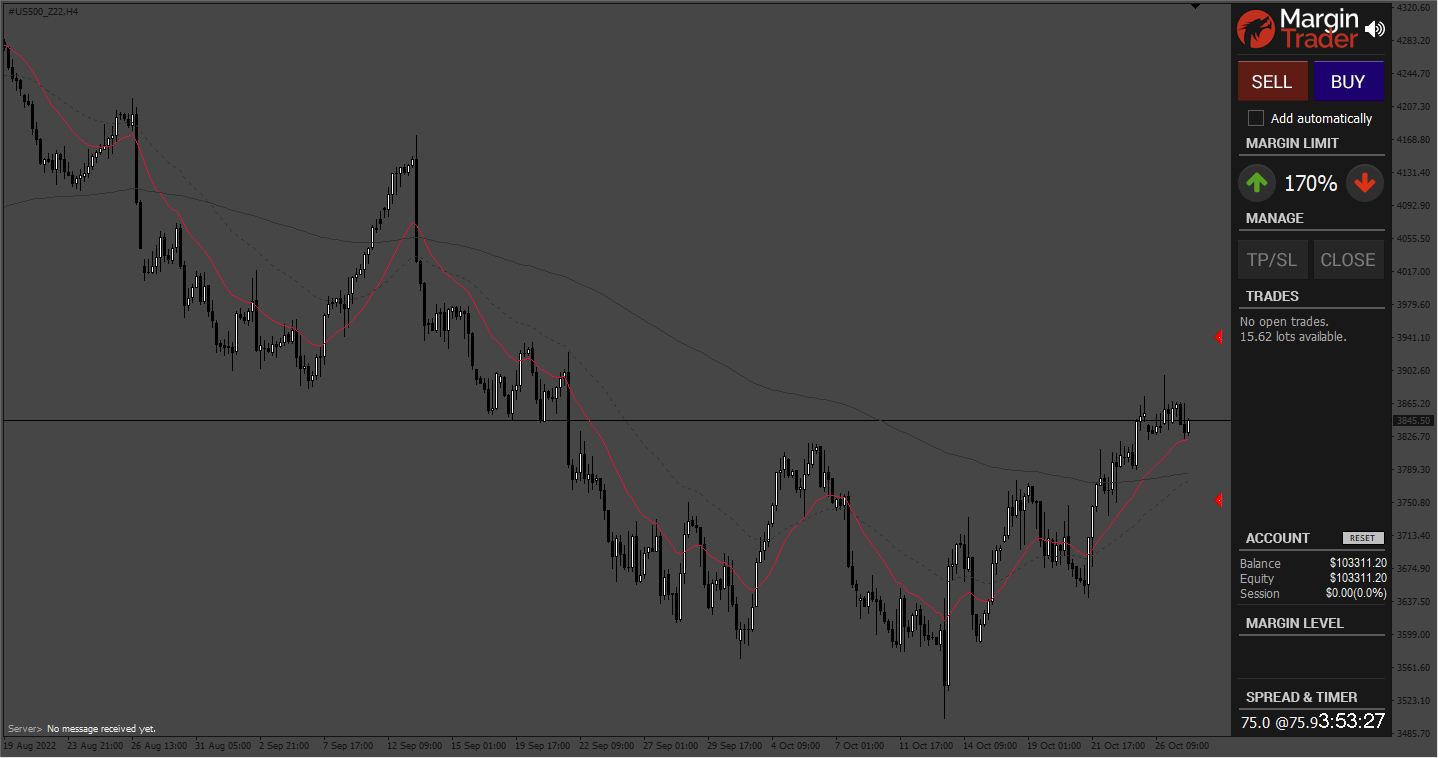Viewport: 1439px width, 758px height.
Task: Click the MARGIN LIMIT section header
Action: coord(1292,143)
